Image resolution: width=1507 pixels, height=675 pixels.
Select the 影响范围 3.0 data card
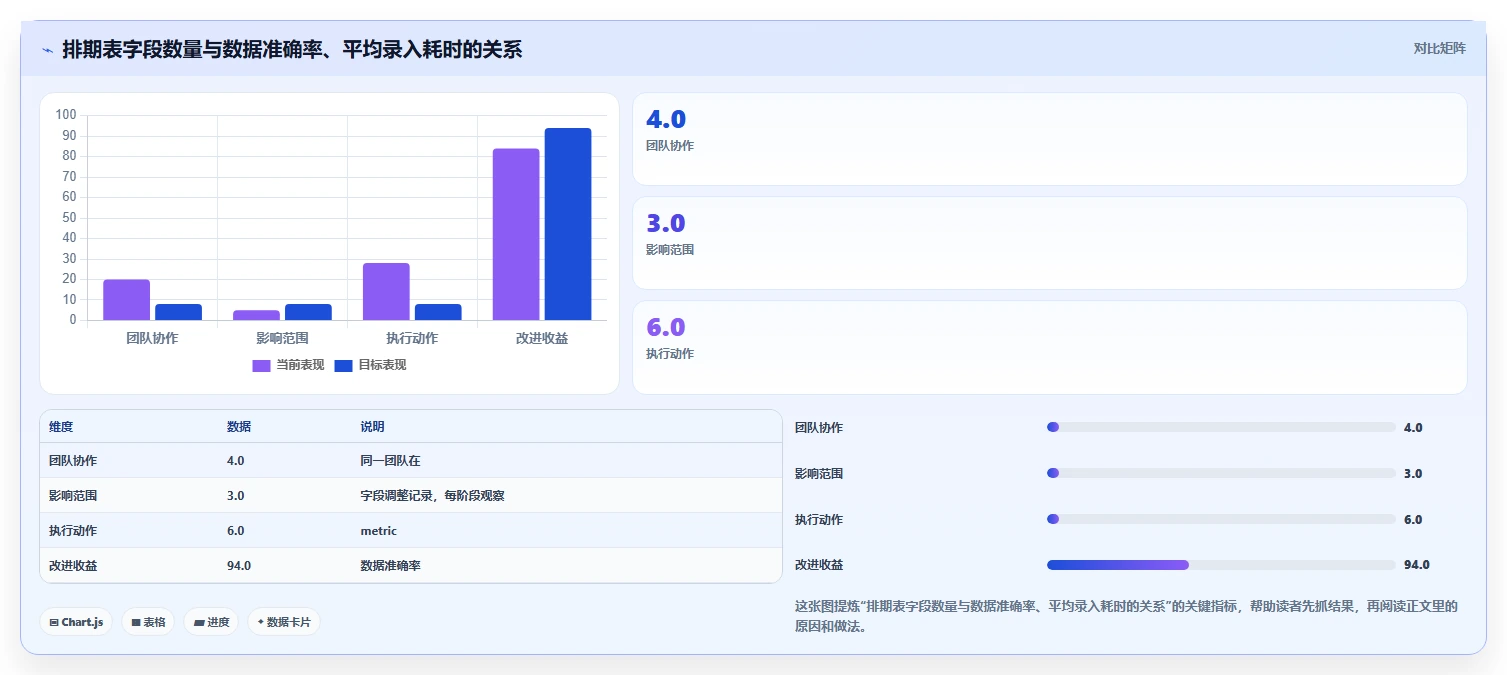tap(1050, 243)
